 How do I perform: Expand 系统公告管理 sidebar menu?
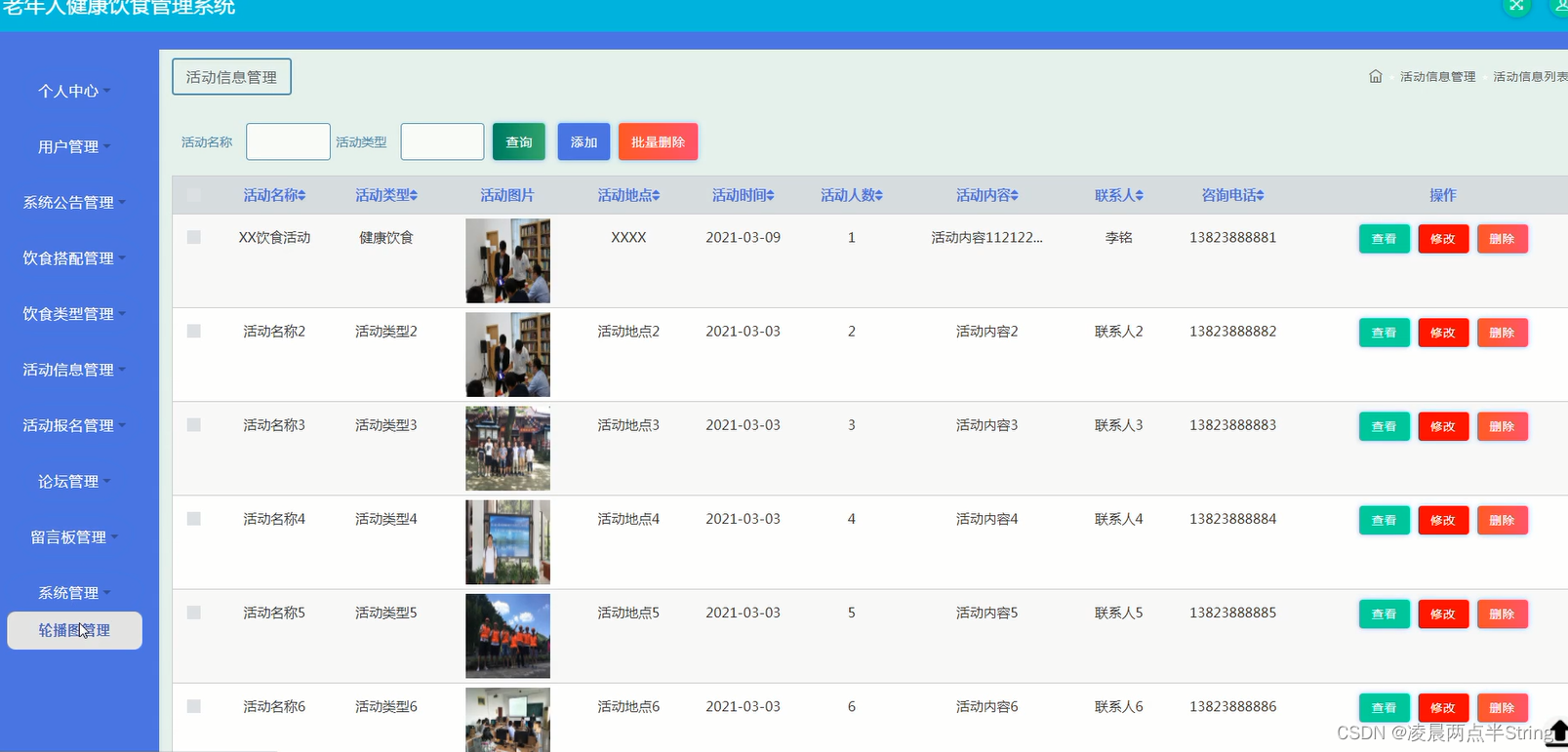[x=74, y=202]
